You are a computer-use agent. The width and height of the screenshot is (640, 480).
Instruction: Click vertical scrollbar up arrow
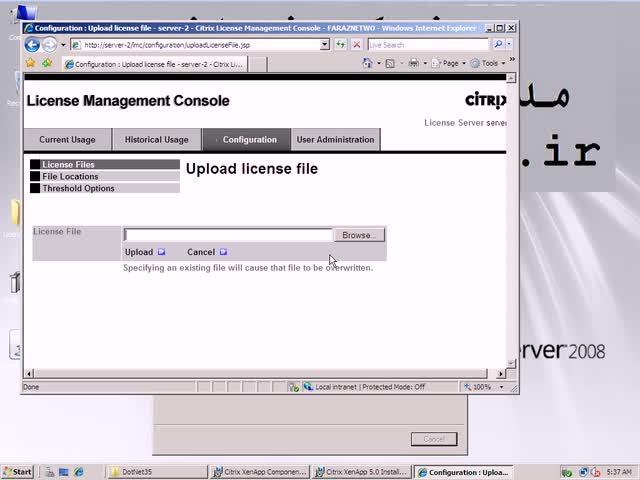pos(511,78)
